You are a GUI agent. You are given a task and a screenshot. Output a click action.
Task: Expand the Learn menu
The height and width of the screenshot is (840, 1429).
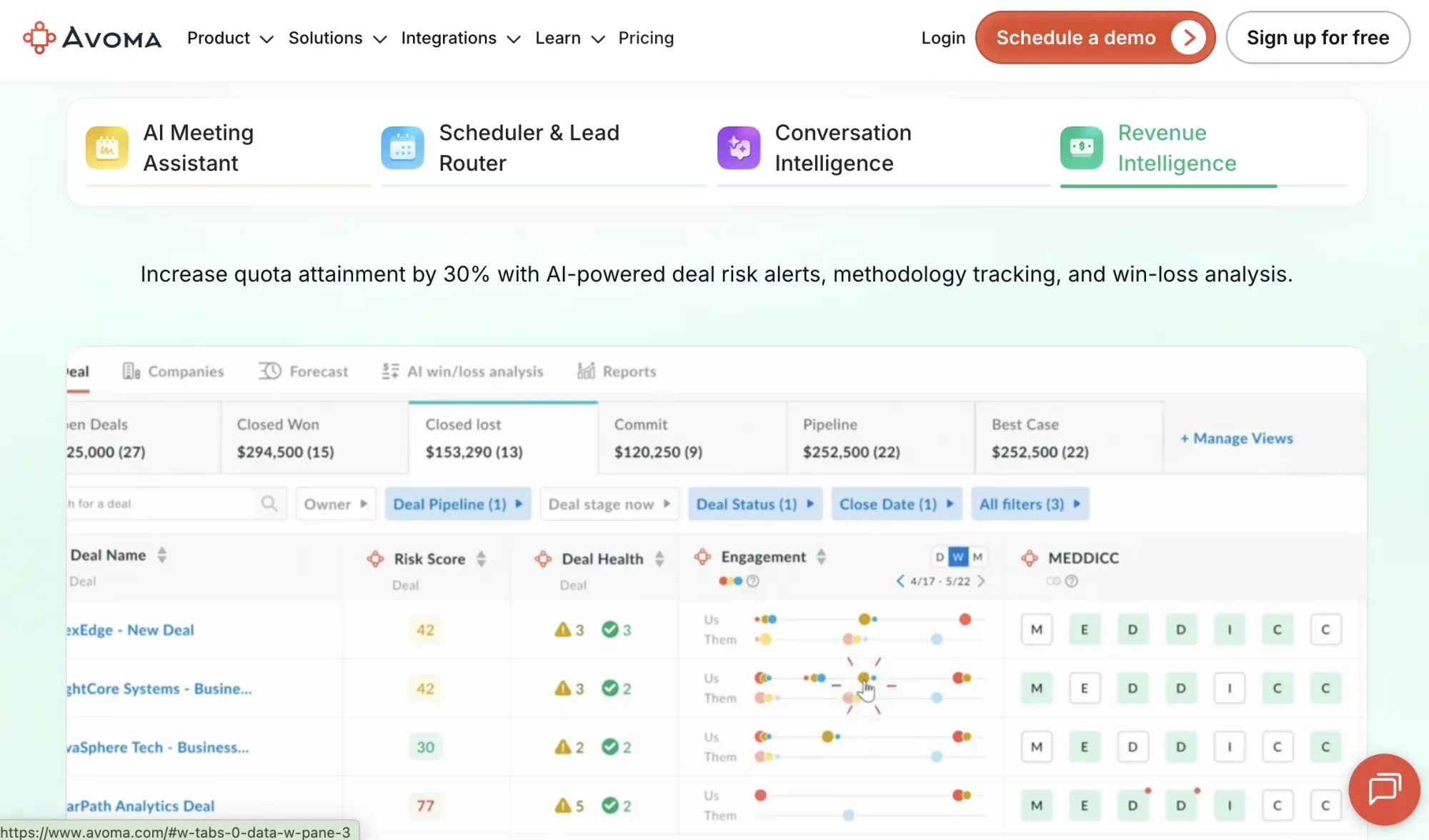(x=570, y=38)
